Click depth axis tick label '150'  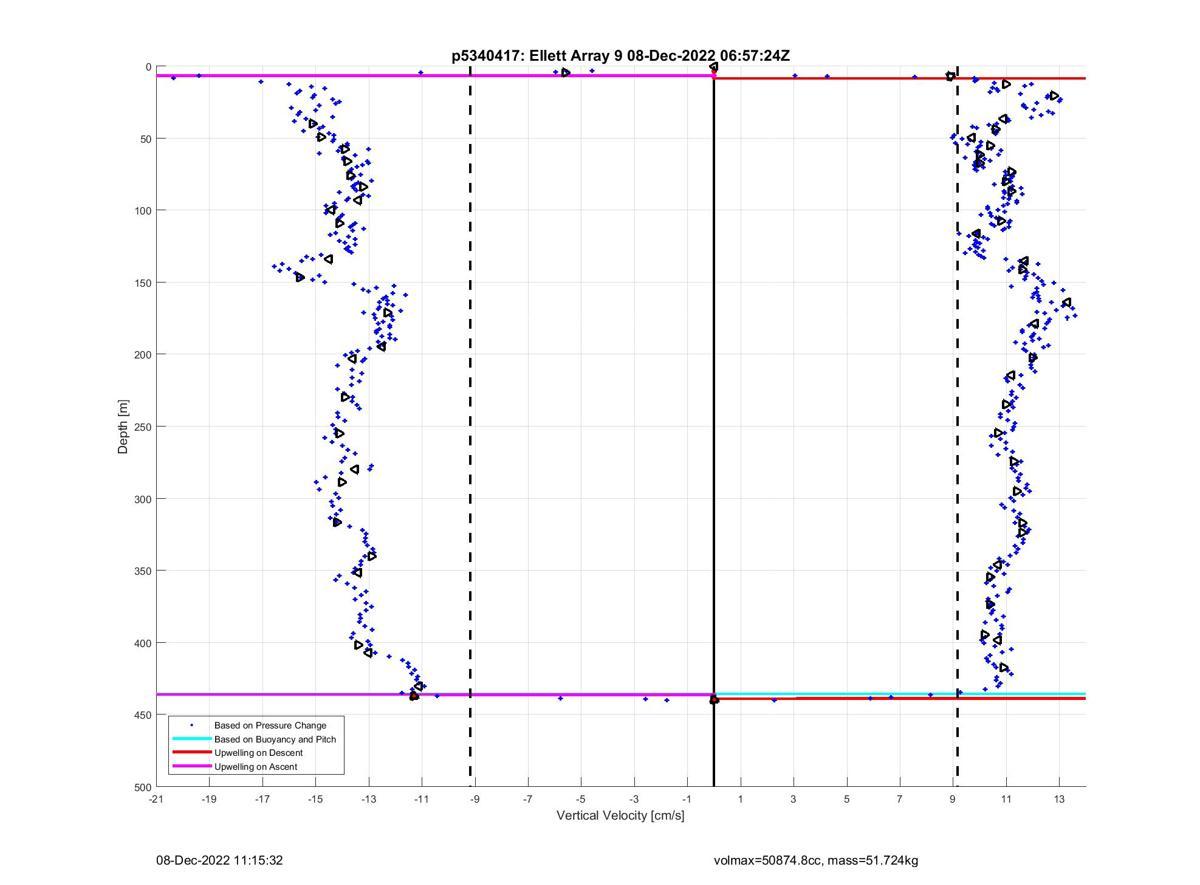[142, 282]
